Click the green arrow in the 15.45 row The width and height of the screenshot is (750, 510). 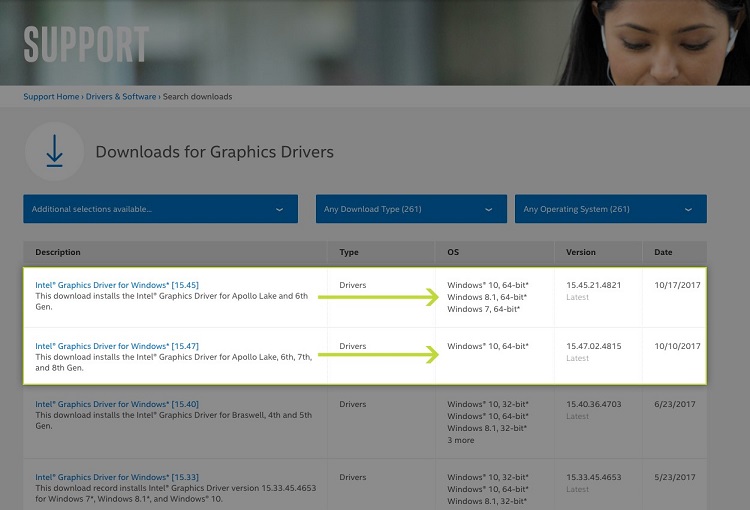378,297
